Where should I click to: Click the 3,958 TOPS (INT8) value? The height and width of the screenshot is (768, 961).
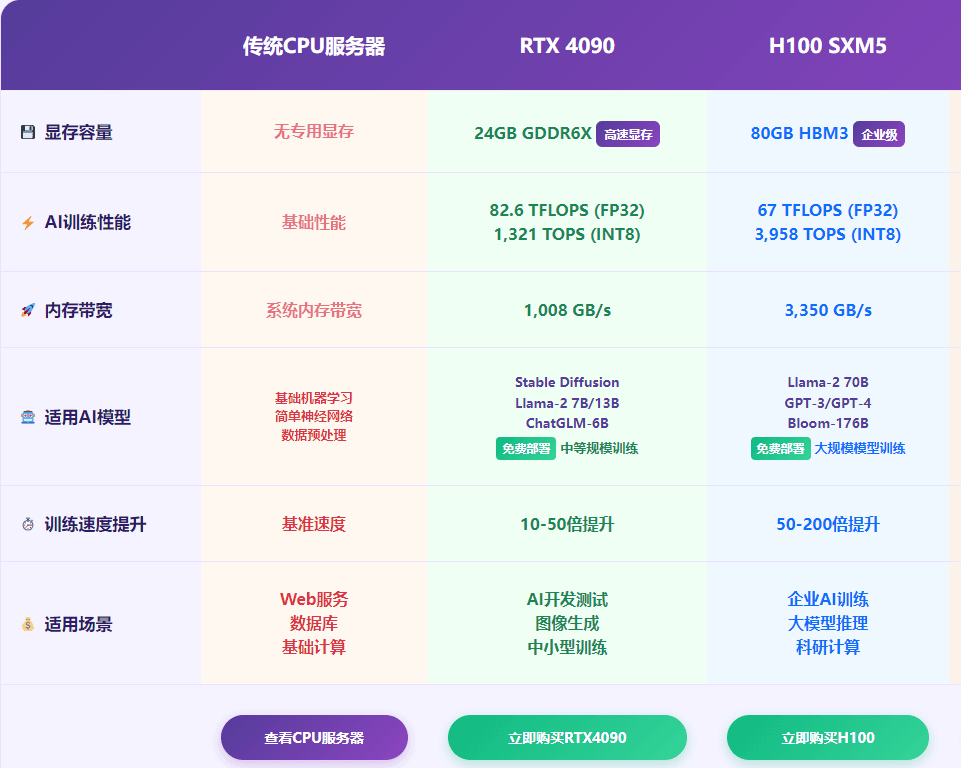coord(828,234)
